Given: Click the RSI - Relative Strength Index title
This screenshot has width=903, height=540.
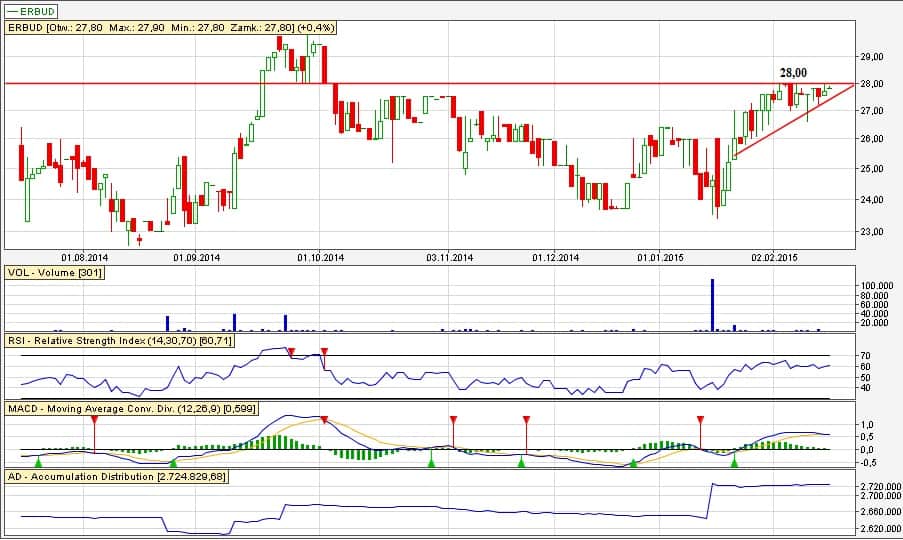Looking at the screenshot, I should [x=119, y=342].
